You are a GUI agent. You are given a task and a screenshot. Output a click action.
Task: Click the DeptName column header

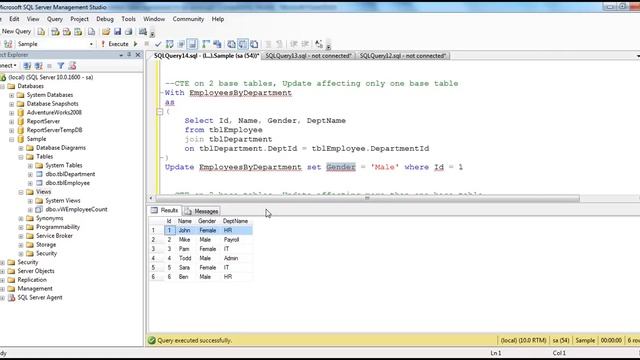tap(236, 221)
